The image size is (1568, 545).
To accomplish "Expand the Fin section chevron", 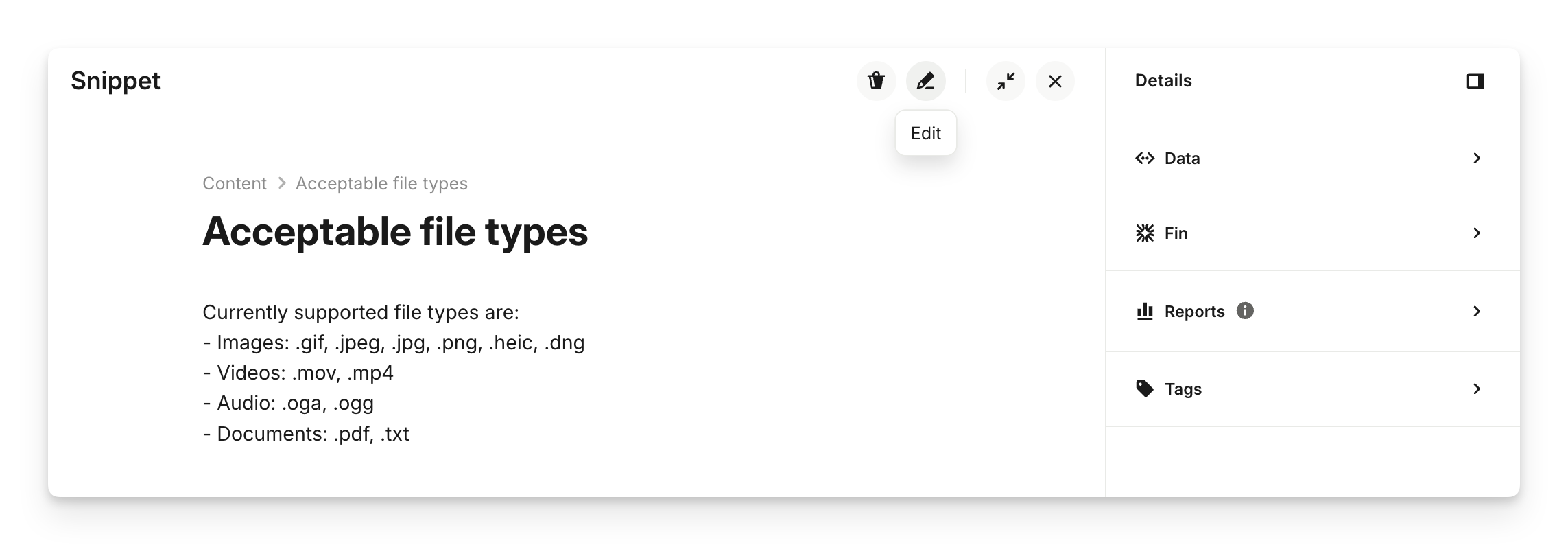I will pos(1477,233).
